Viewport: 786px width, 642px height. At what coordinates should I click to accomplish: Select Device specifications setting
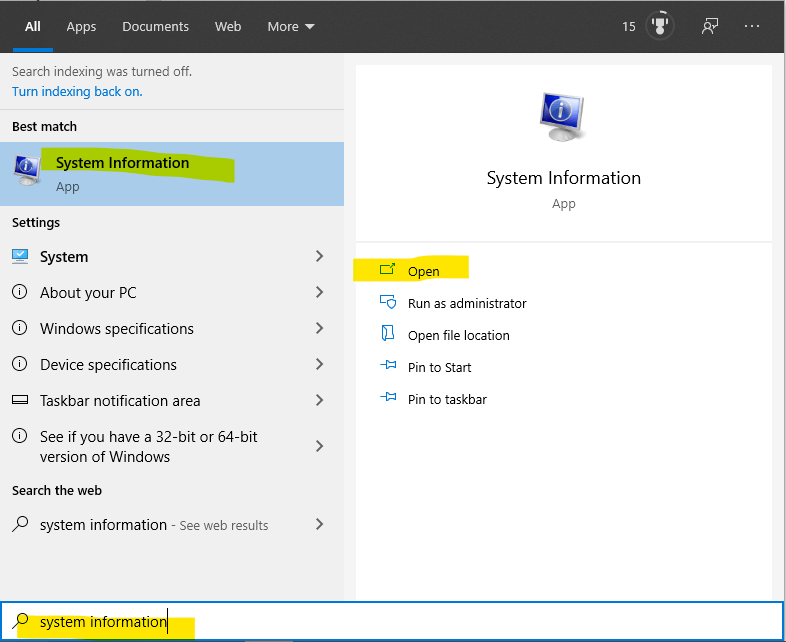pyautogui.click(x=167, y=364)
